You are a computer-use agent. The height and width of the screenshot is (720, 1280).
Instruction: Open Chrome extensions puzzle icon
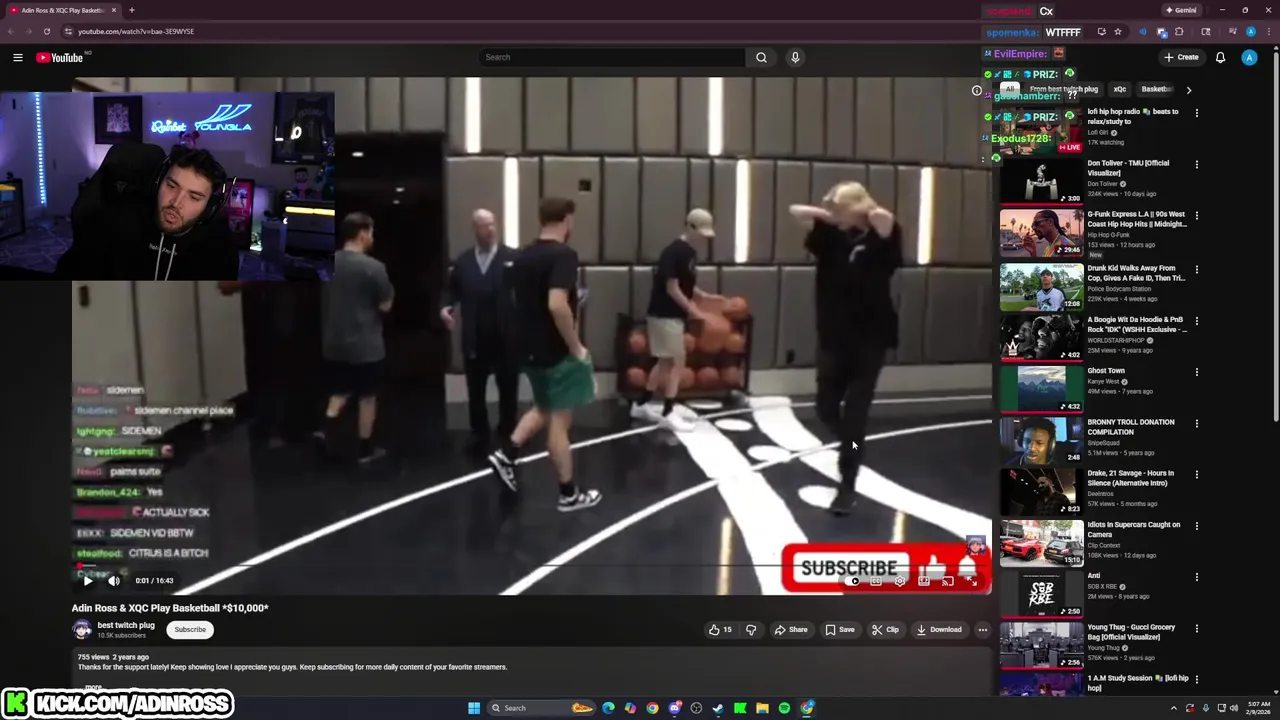point(1179,31)
